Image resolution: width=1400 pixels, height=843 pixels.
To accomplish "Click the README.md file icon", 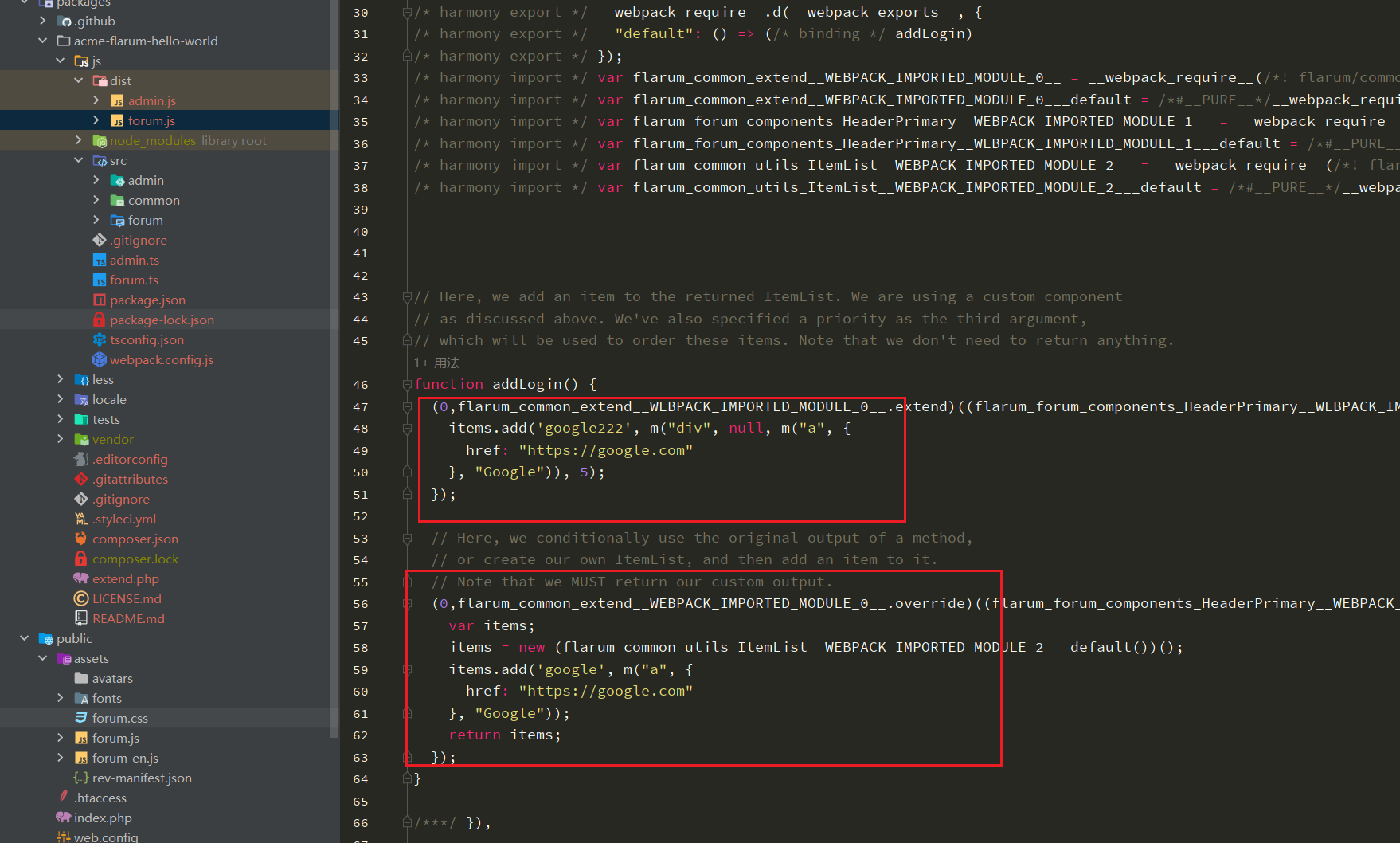I will [x=81, y=618].
